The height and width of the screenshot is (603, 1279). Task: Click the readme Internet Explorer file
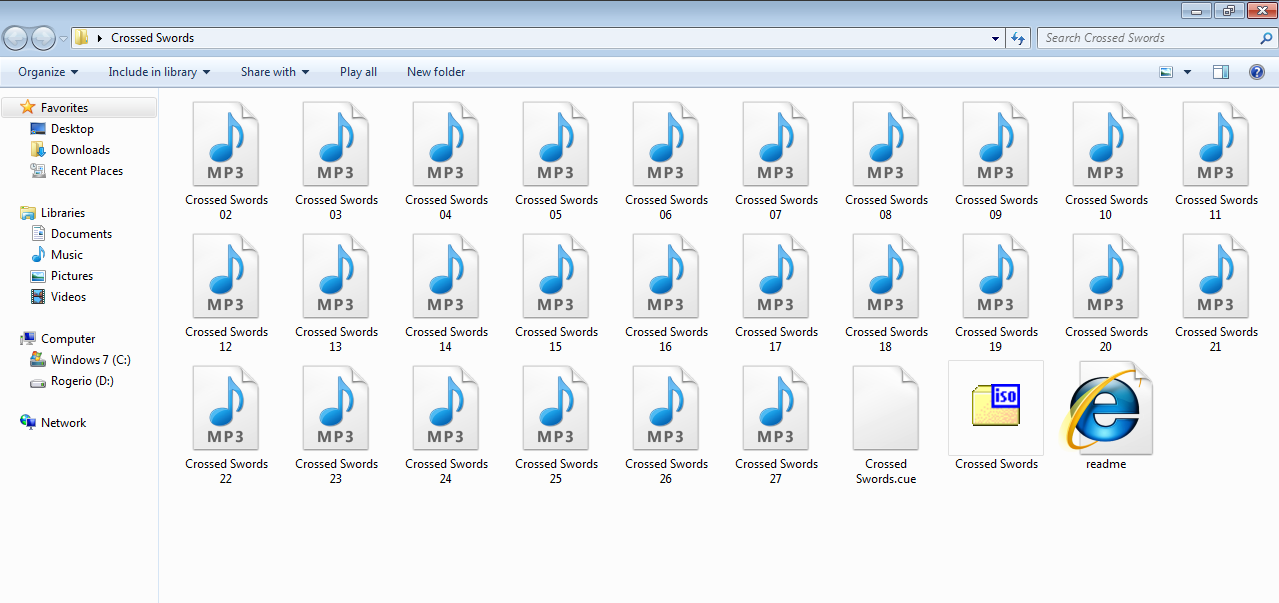click(1105, 408)
